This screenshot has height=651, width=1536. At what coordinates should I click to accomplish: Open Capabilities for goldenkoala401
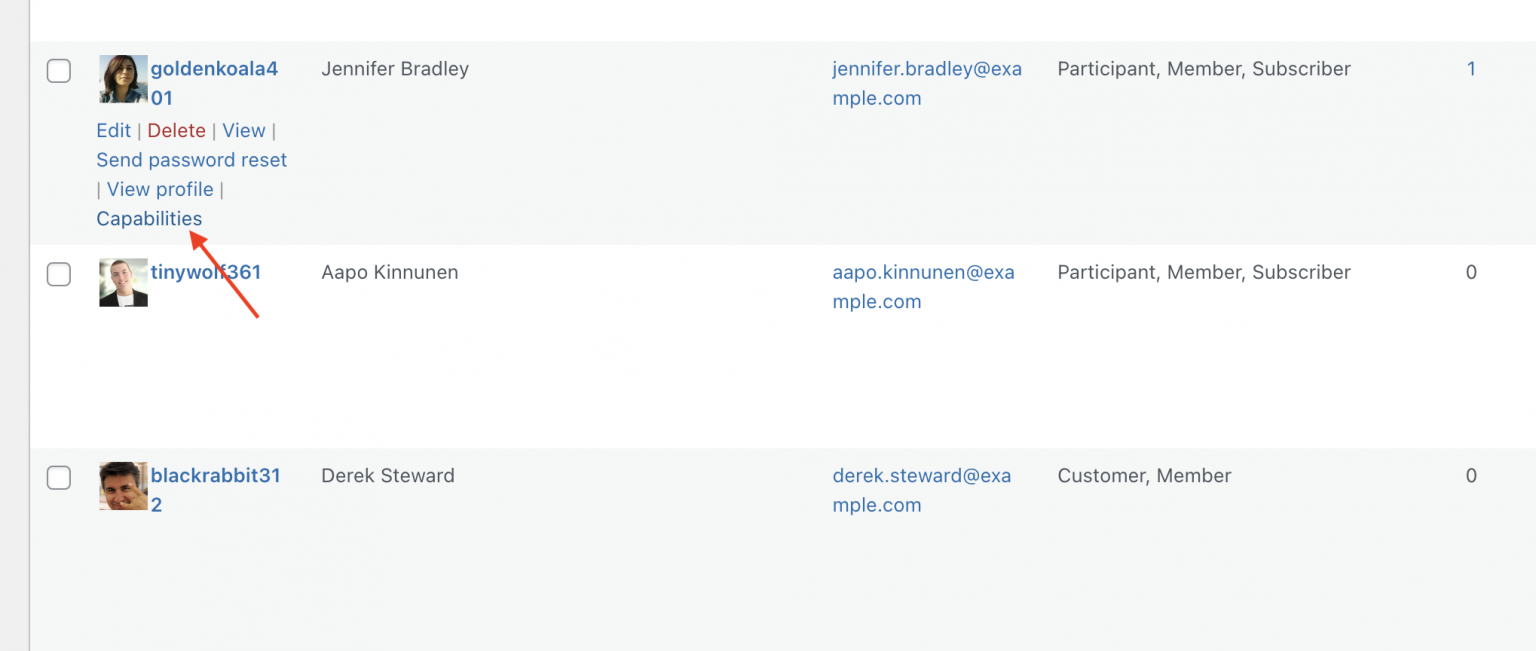pos(148,218)
